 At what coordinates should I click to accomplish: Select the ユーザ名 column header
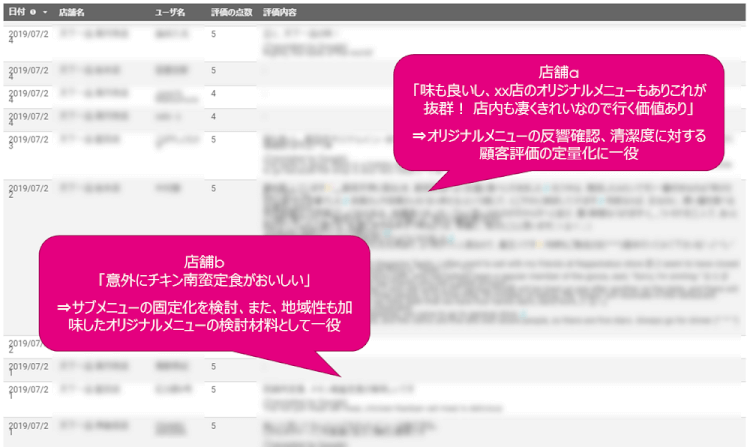pyautogui.click(x=170, y=12)
